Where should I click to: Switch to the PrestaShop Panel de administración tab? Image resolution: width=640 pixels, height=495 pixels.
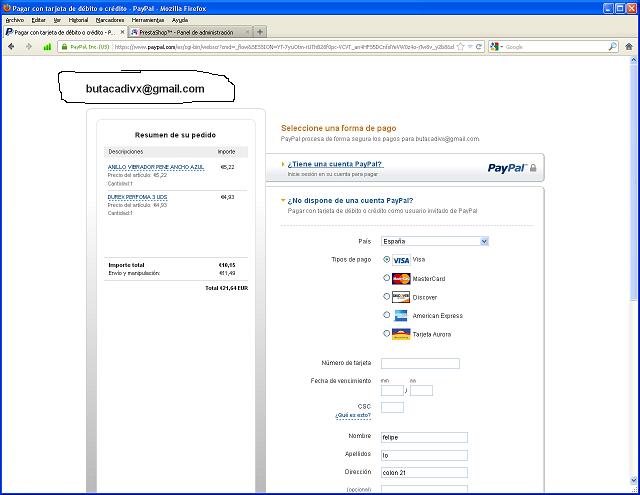190,32
